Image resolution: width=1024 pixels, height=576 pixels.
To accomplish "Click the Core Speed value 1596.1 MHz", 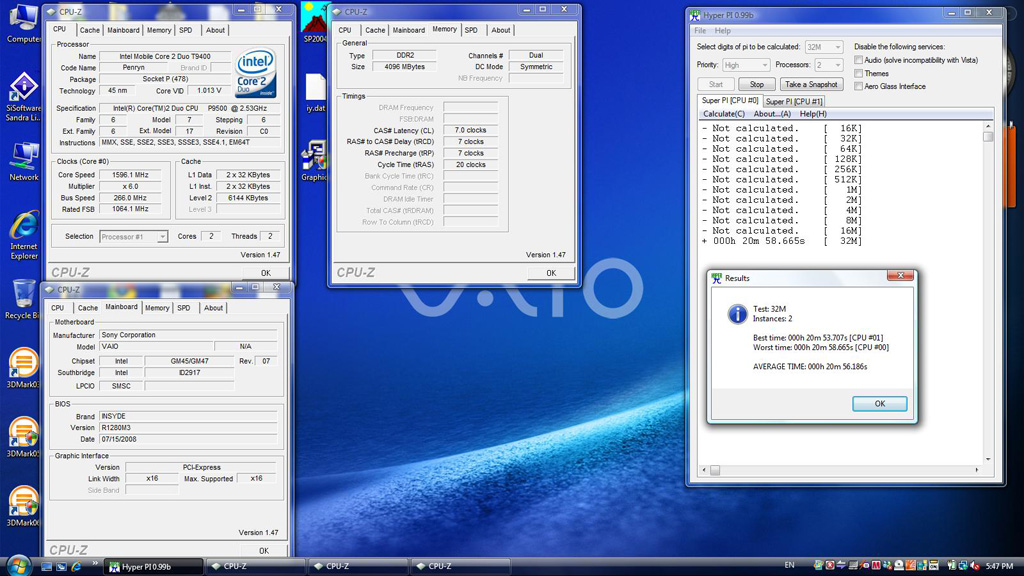I will 131,175.
